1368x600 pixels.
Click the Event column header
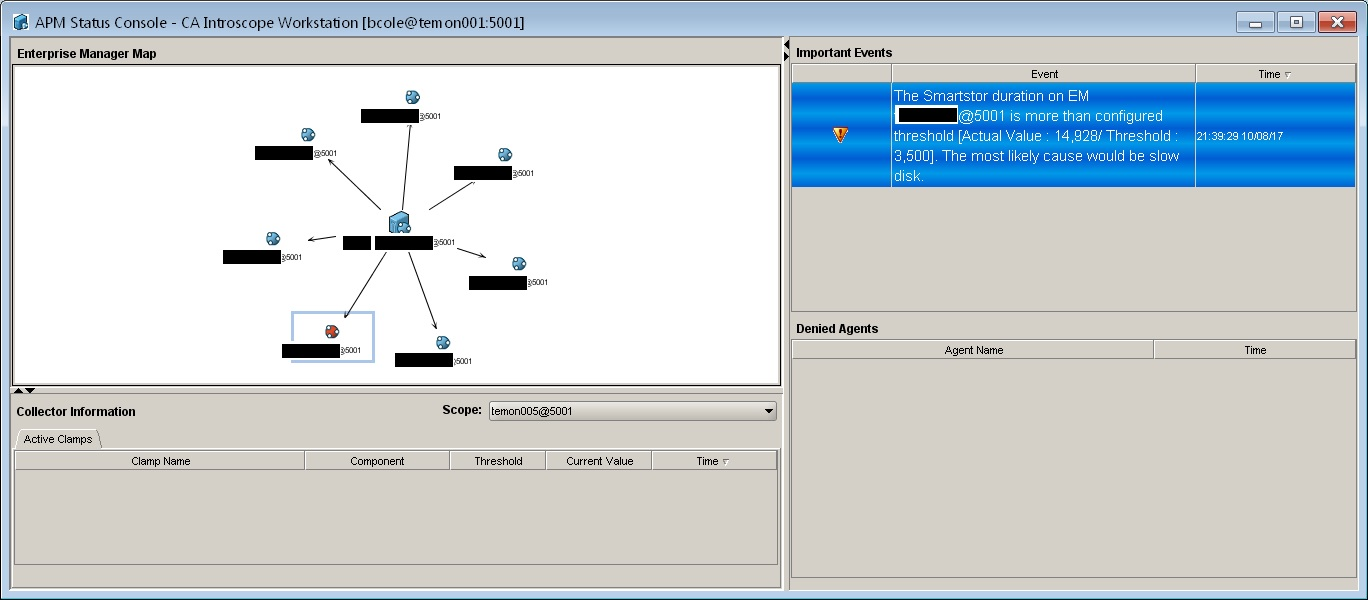coord(1044,74)
